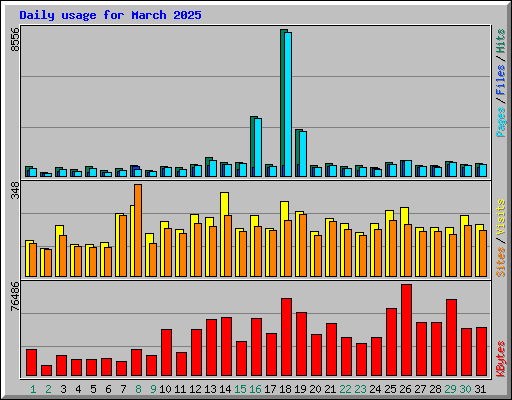
Task: Click the Visits legend label
Action: tap(501, 218)
